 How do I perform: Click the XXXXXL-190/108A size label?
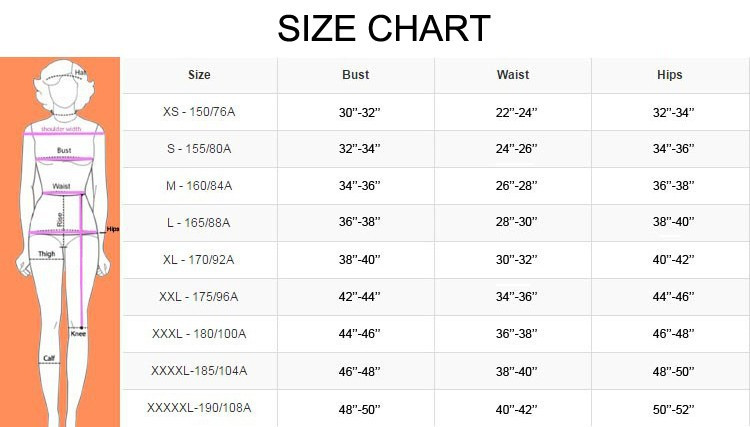(x=199, y=408)
